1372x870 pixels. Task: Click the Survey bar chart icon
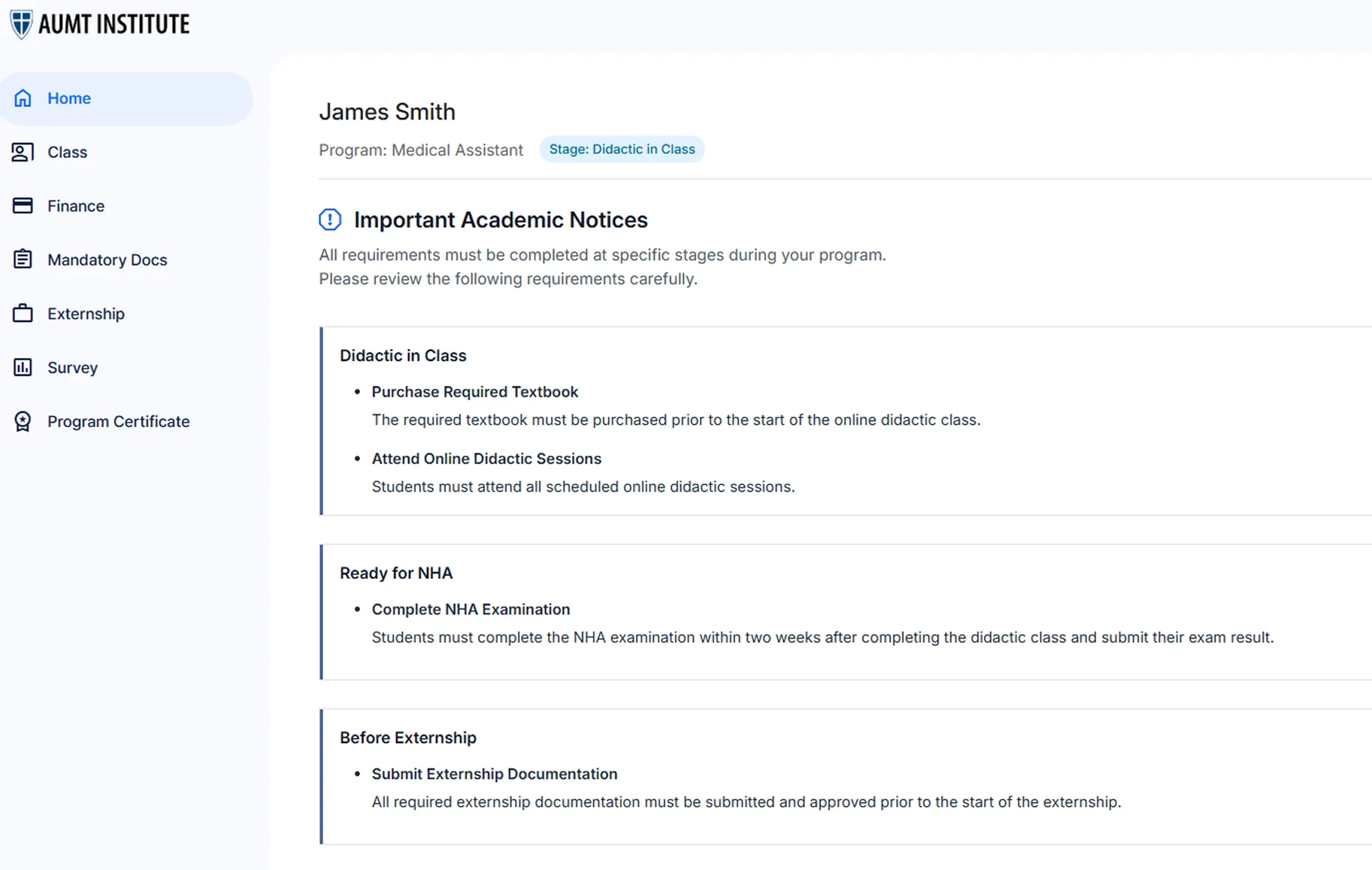tap(23, 368)
